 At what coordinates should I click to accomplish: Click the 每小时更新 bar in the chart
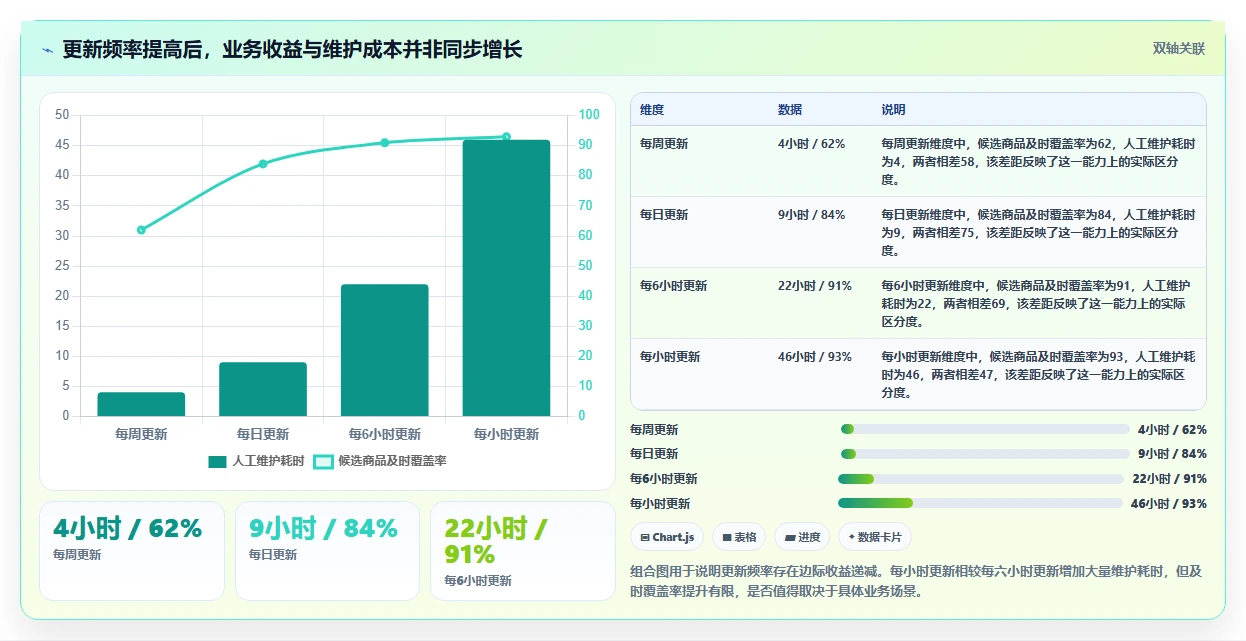[506, 278]
